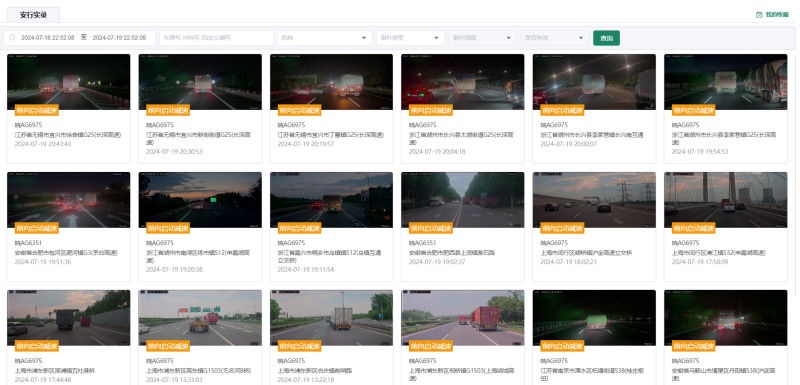This screenshot has height=385, width=800.
Task: Open bridge thumbnail recorded 2024-07-19 17:58:09
Action: [726, 200]
